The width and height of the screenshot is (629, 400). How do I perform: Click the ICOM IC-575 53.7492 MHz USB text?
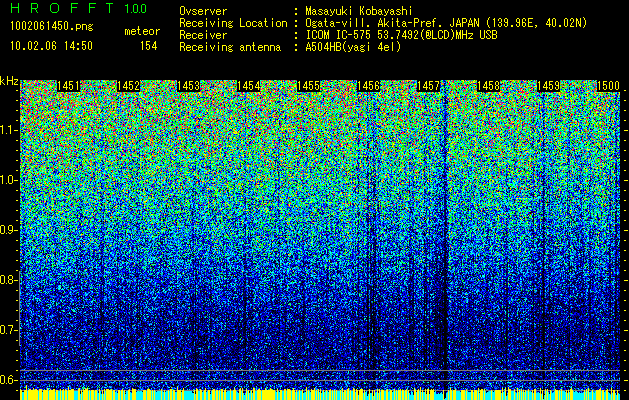tap(402, 35)
